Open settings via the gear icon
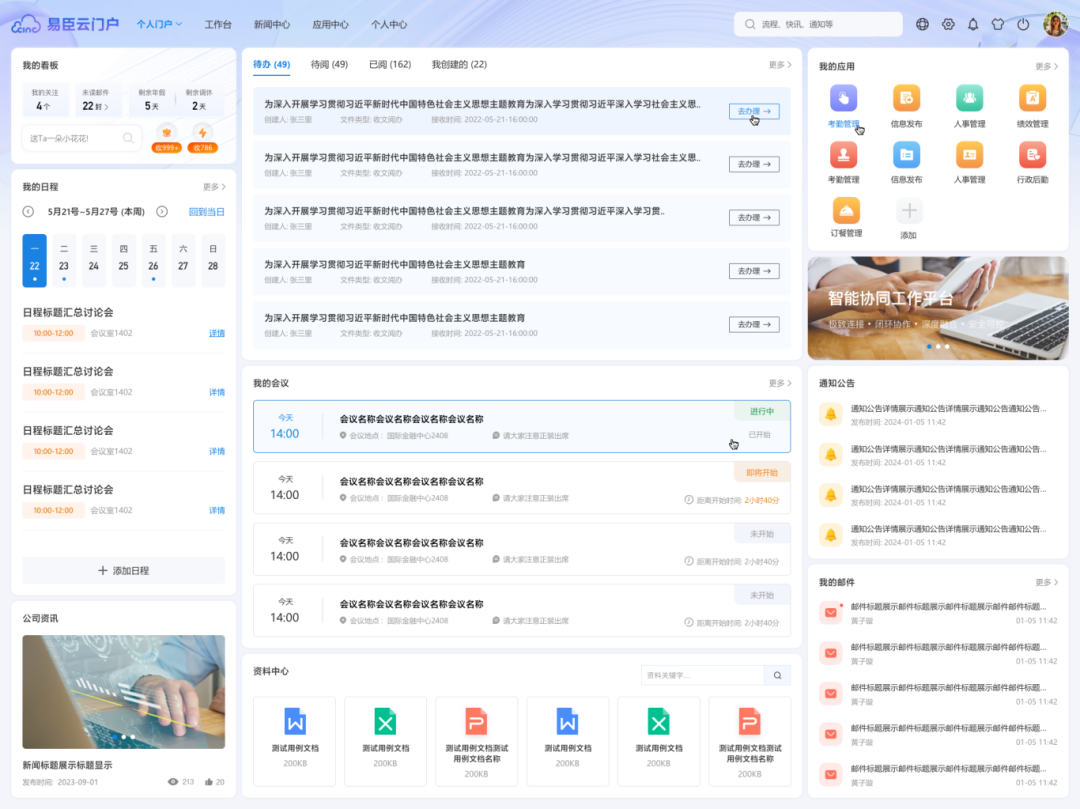The height and width of the screenshot is (809, 1080). 948,24
